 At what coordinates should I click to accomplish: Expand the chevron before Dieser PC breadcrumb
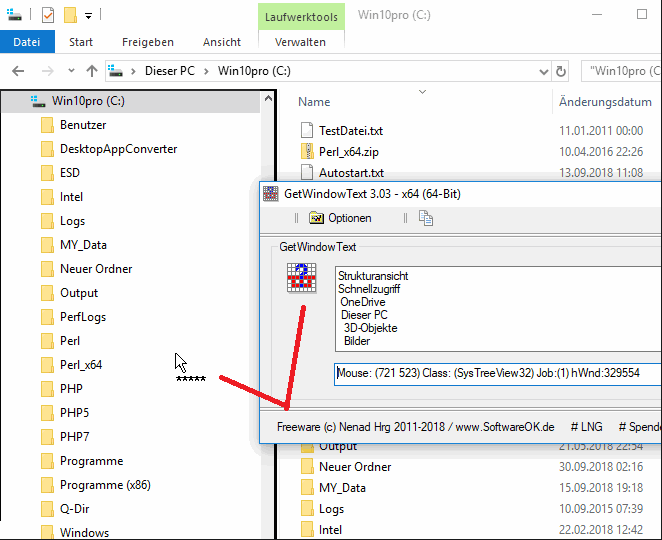coord(133,71)
